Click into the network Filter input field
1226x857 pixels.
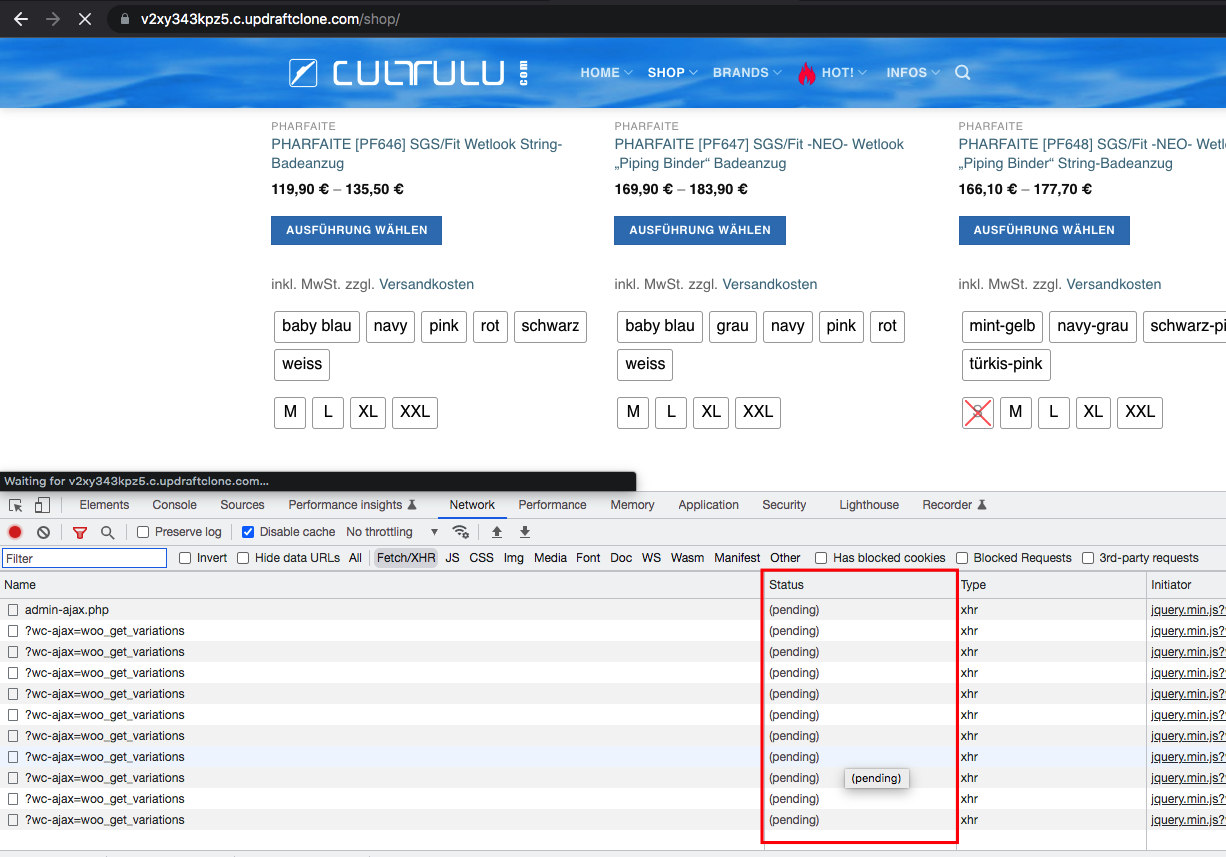(84, 558)
